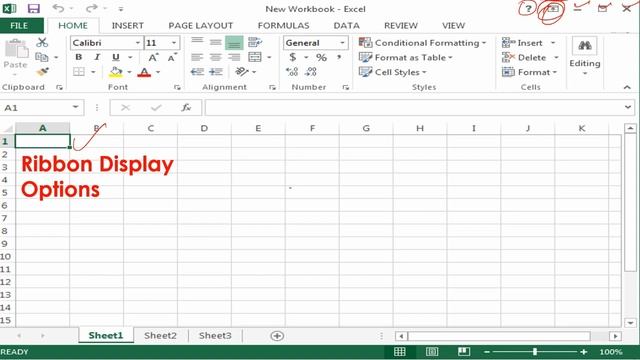Click the Paste clipboard icon
The width and height of the screenshot is (640, 360).
click(x=16, y=49)
